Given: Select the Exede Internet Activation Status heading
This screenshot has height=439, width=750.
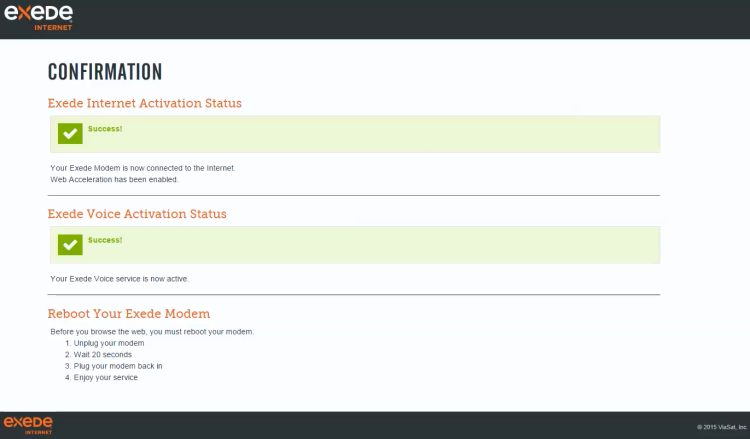Looking at the screenshot, I should click(144, 103).
